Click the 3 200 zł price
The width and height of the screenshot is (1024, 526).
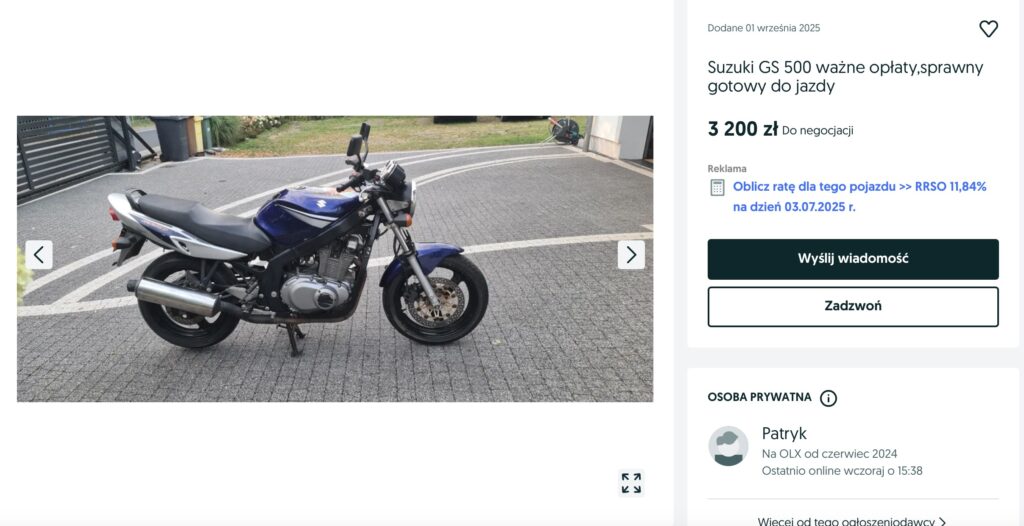742,129
